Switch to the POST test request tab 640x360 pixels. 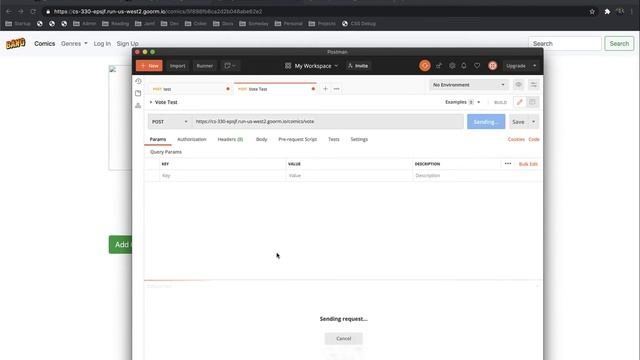190,89
